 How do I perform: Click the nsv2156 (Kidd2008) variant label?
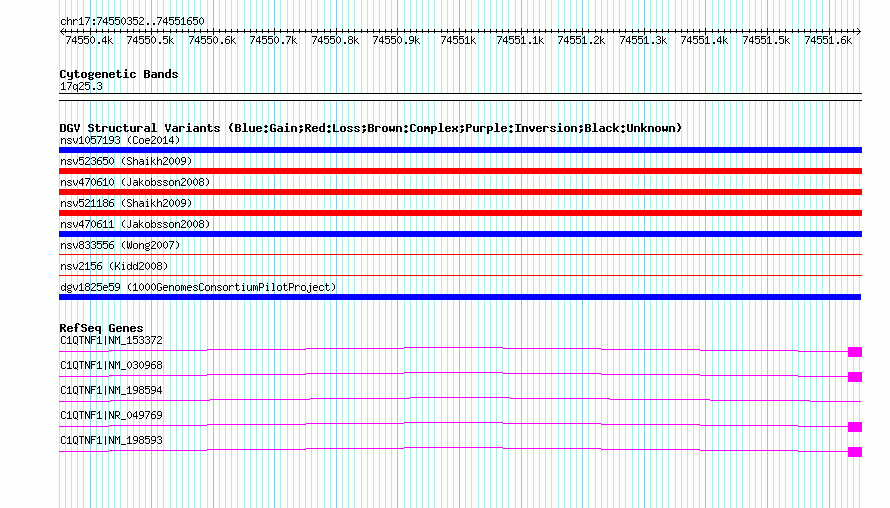(x=114, y=266)
